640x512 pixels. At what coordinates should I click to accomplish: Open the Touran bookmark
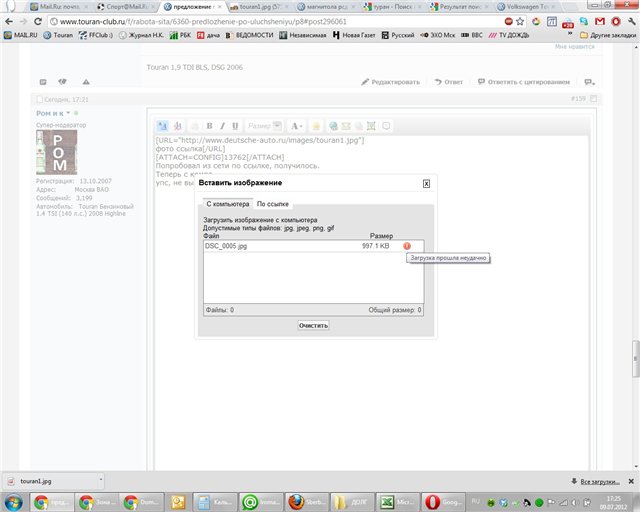pos(58,35)
